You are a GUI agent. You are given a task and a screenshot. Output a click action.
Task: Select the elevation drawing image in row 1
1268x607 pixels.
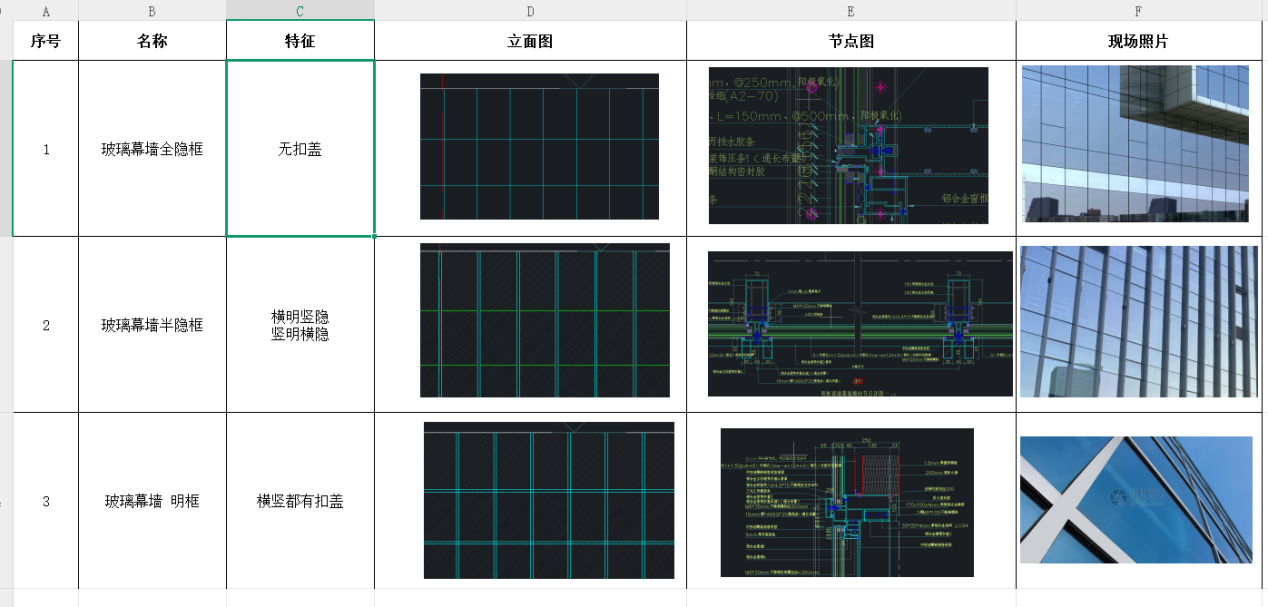point(539,147)
